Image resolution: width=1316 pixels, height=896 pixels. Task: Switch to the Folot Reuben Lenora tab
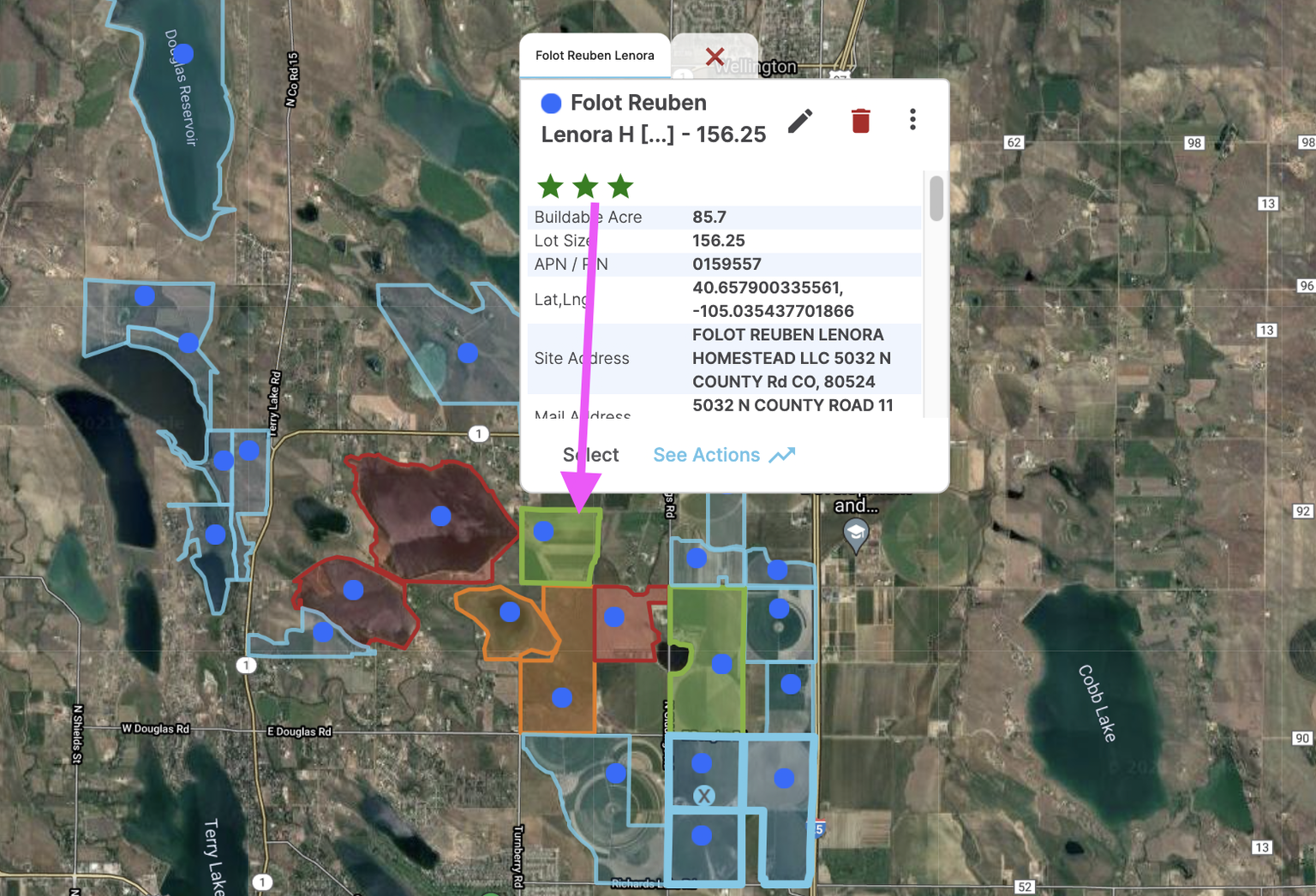pyautogui.click(x=597, y=55)
